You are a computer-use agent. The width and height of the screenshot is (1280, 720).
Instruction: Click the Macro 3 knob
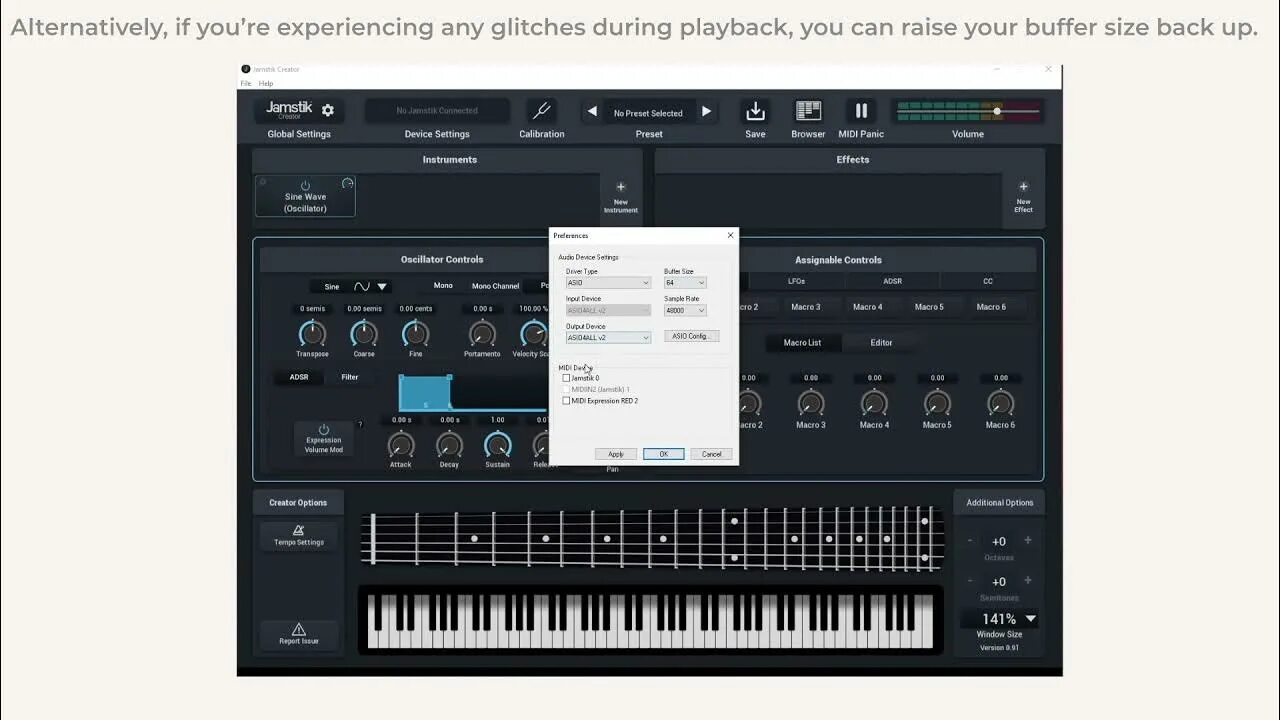(810, 403)
